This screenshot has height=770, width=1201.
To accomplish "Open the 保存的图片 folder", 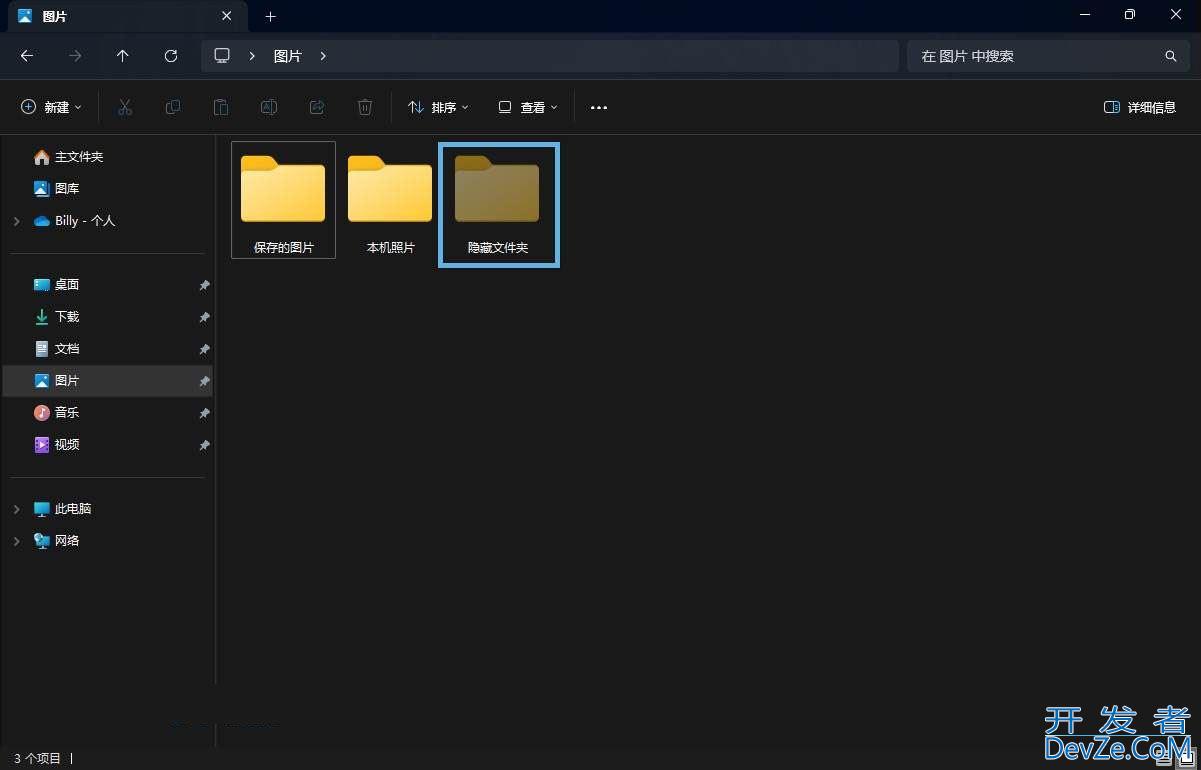I will 283,200.
